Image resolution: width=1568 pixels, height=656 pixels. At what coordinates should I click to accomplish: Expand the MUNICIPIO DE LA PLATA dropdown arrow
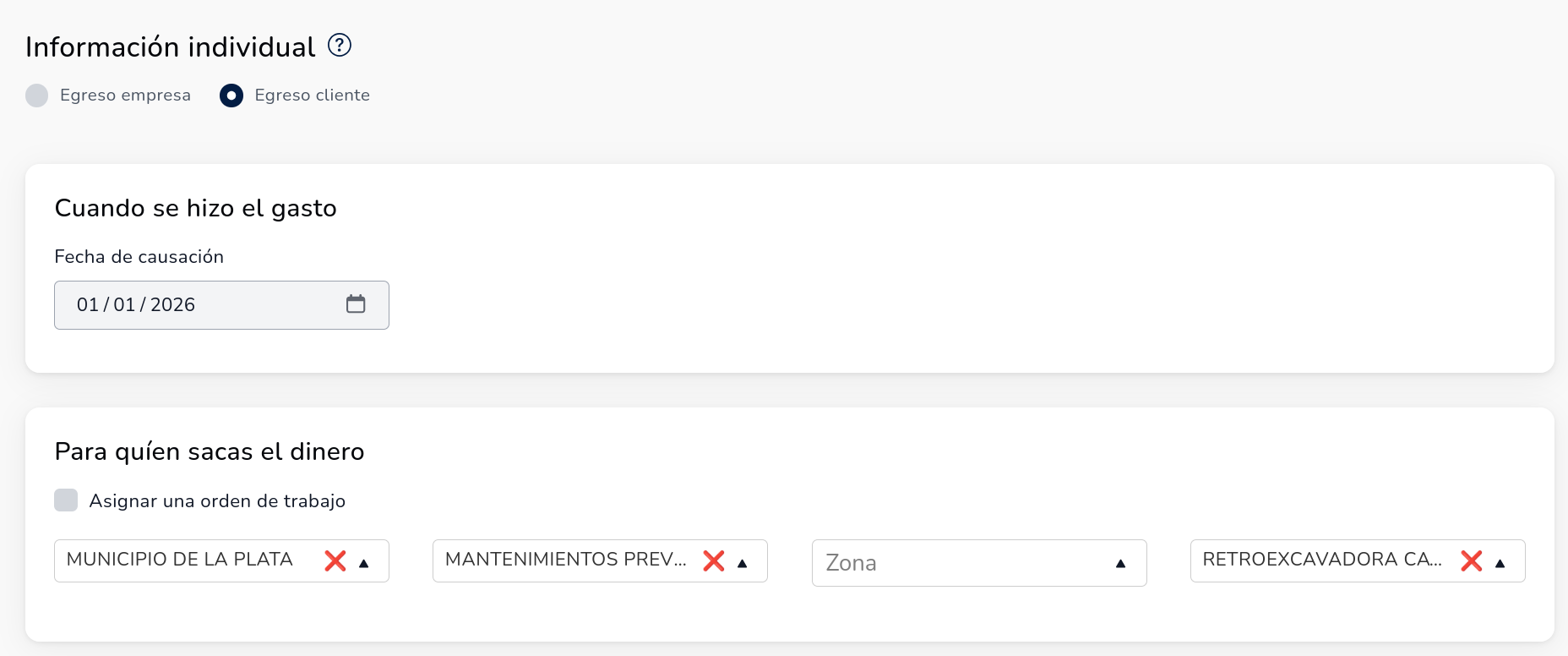click(x=364, y=563)
